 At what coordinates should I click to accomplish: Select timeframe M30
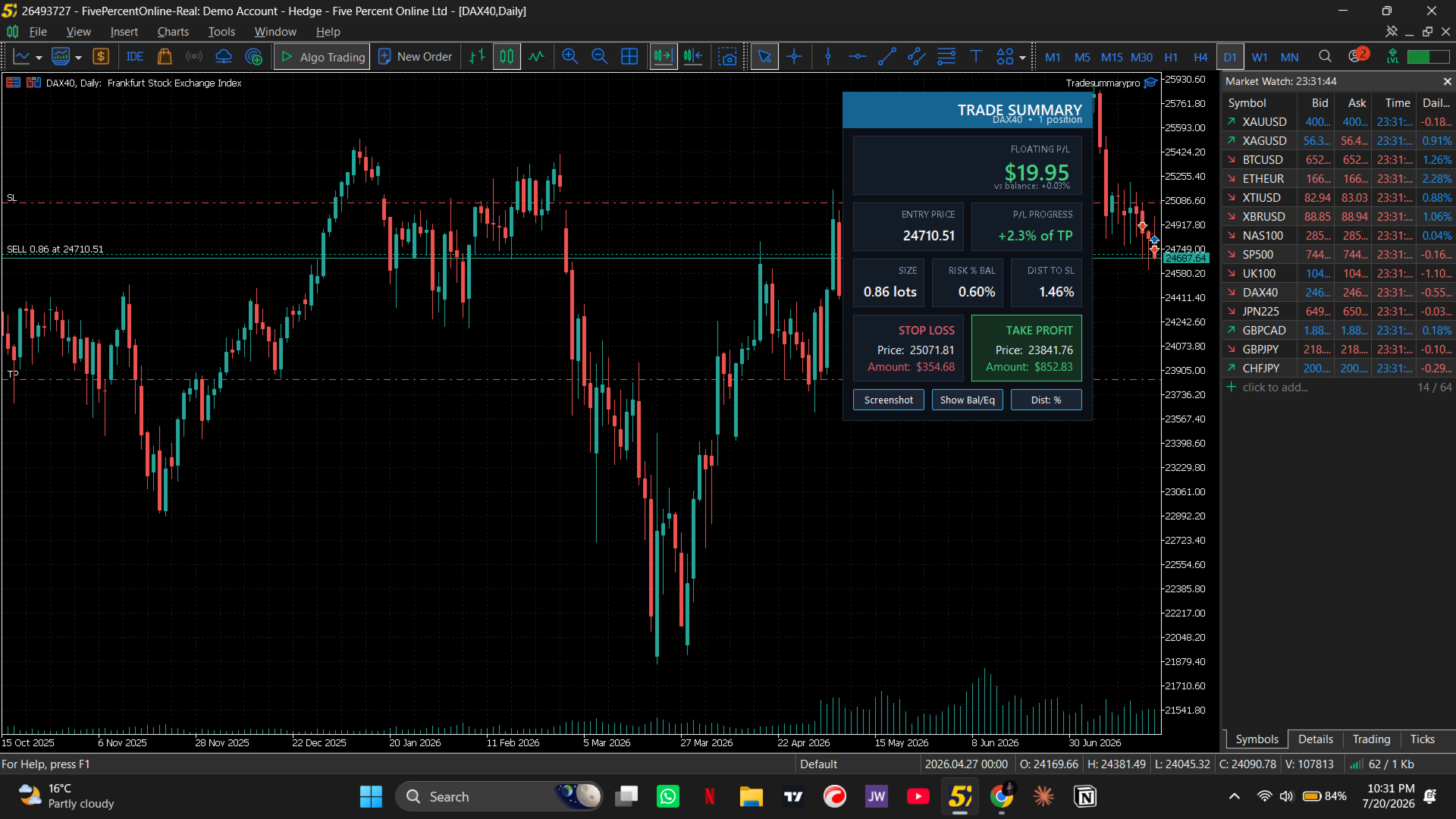[1141, 57]
